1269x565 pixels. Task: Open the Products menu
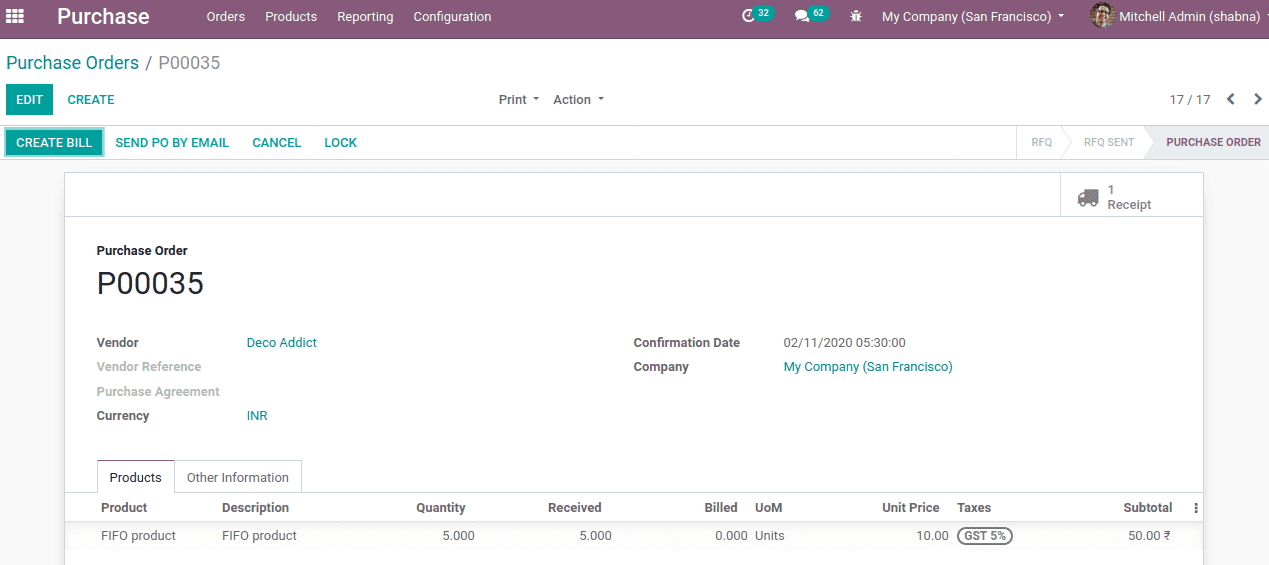(x=291, y=17)
